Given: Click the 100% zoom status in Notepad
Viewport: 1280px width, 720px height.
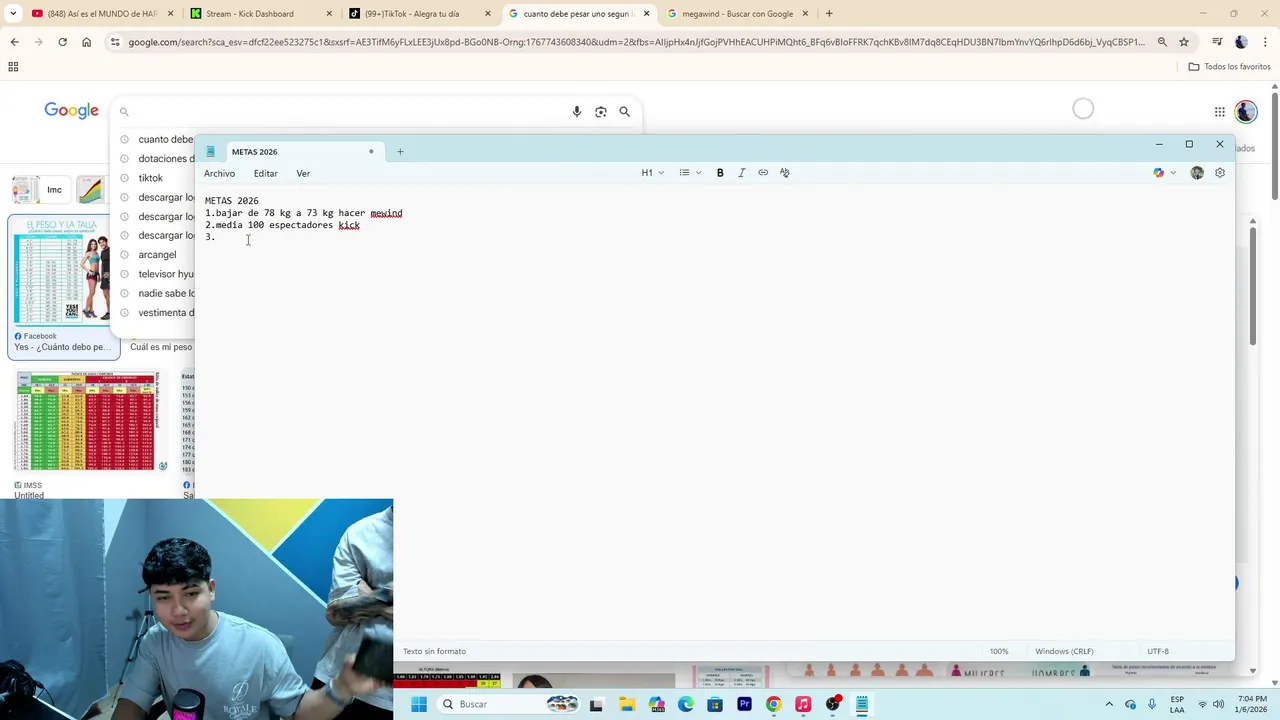Looking at the screenshot, I should [x=999, y=651].
